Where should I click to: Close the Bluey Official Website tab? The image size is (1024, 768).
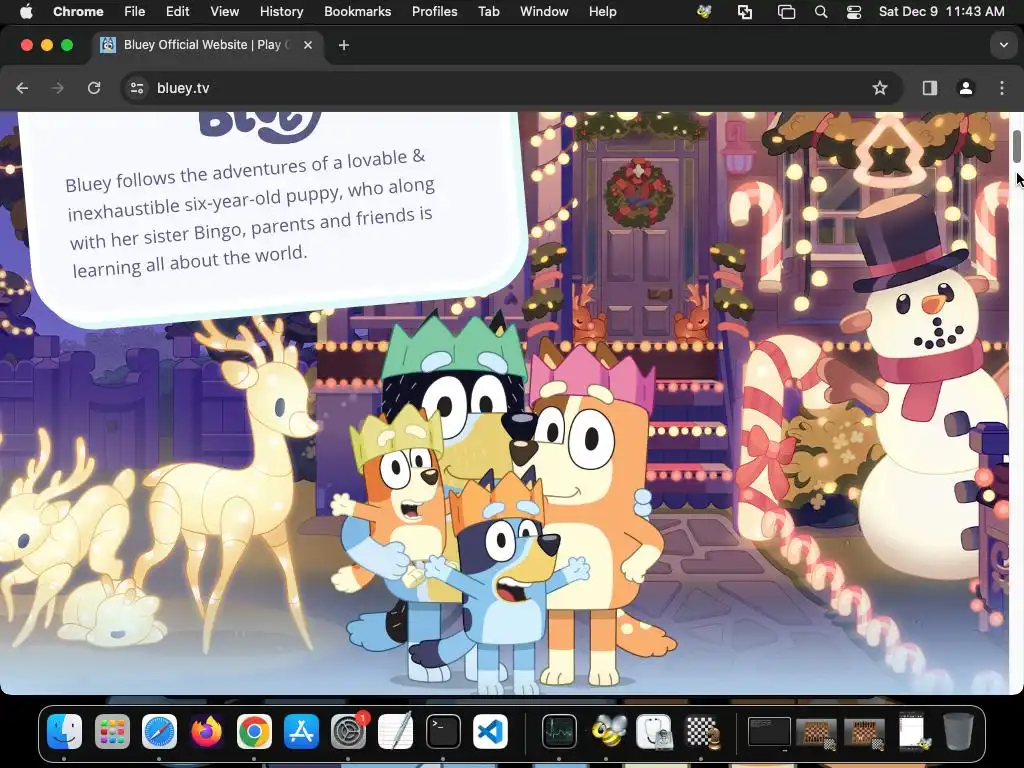click(x=308, y=45)
